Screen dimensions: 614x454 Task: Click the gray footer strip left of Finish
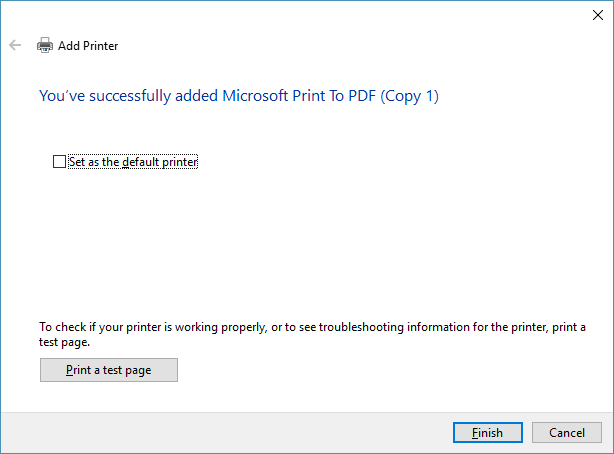[x=220, y=432]
